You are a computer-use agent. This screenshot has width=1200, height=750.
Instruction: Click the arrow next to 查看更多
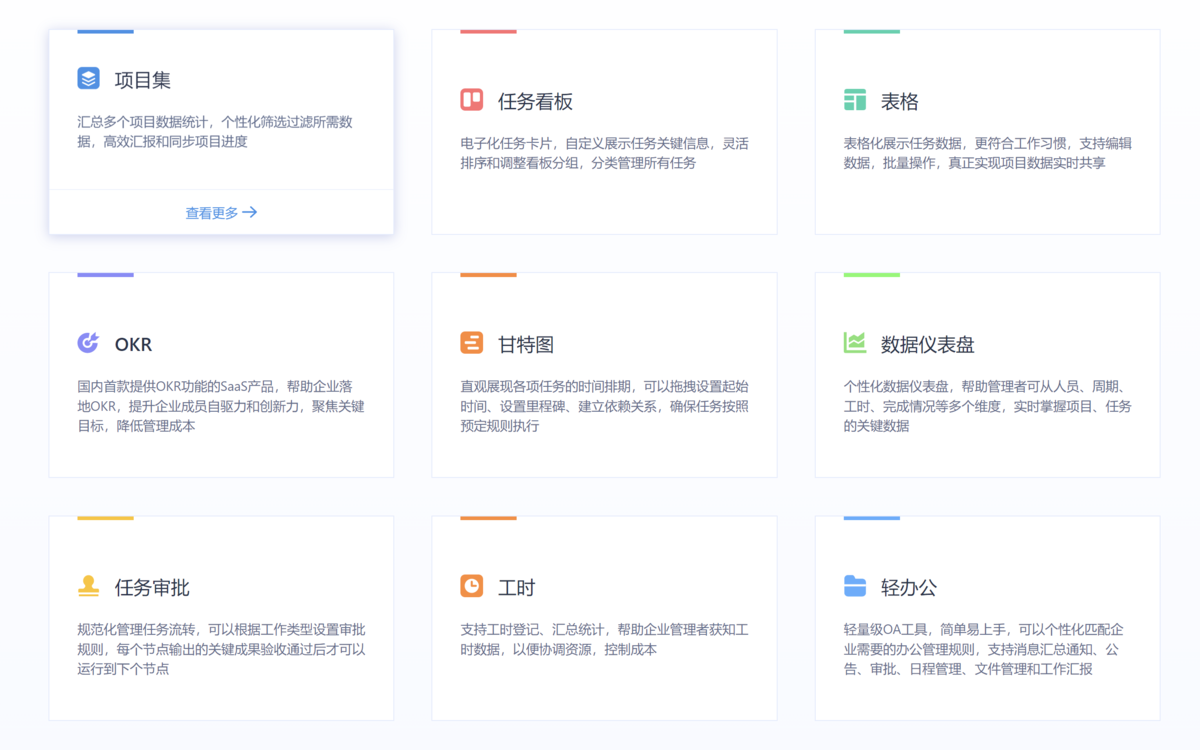tap(250, 213)
